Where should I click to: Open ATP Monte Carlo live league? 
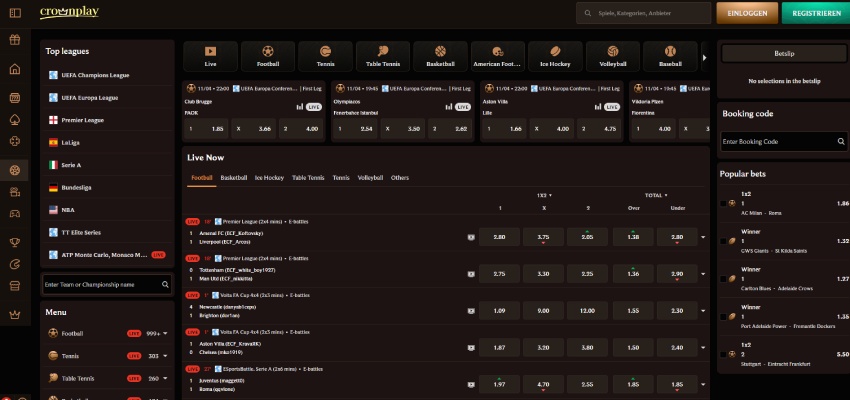tap(107, 255)
